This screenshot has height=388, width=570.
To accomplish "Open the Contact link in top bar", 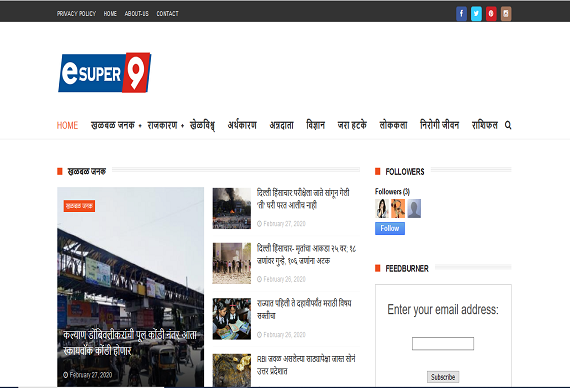I will pos(167,14).
